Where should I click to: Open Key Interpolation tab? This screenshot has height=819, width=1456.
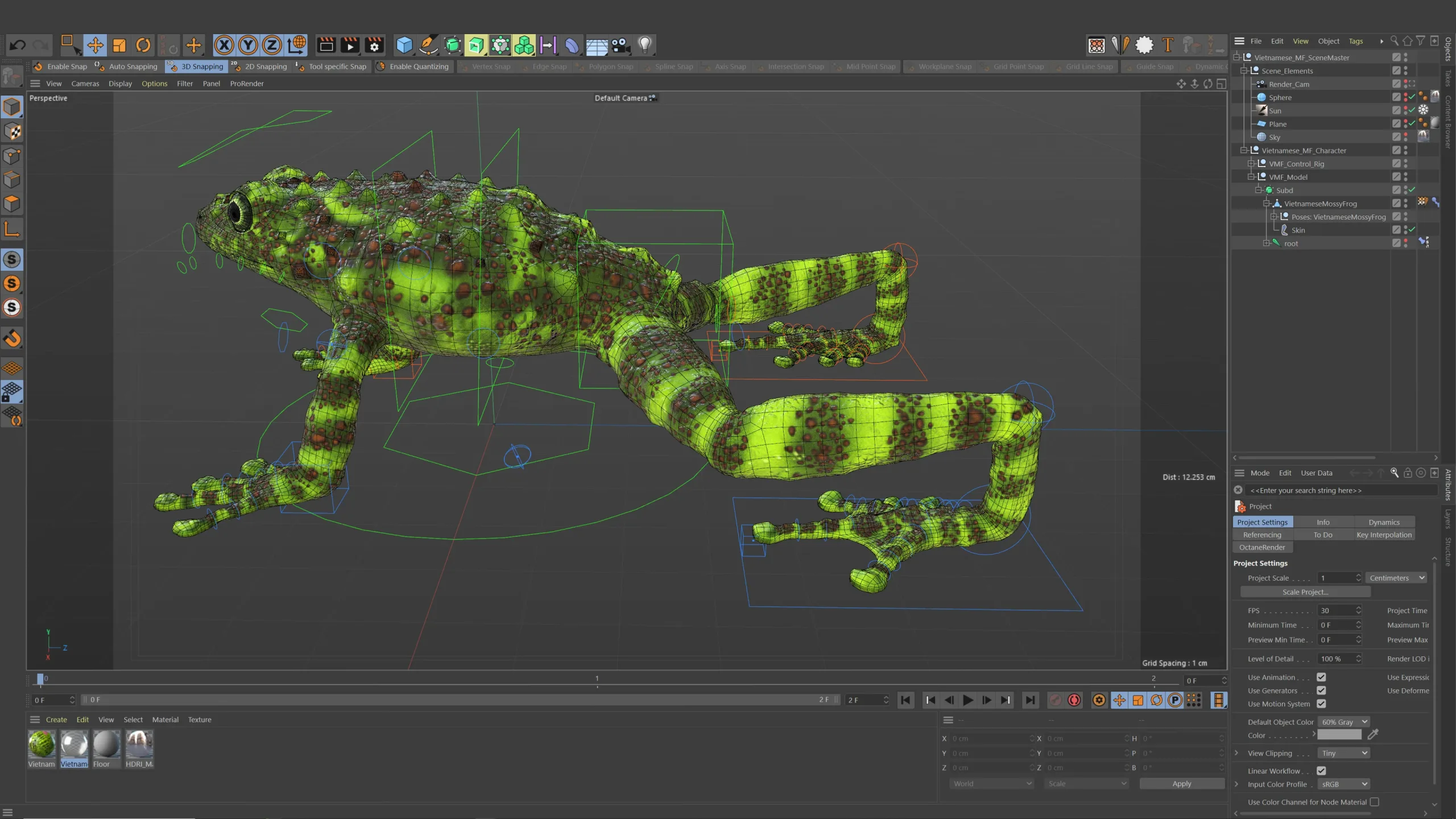[x=1384, y=535]
